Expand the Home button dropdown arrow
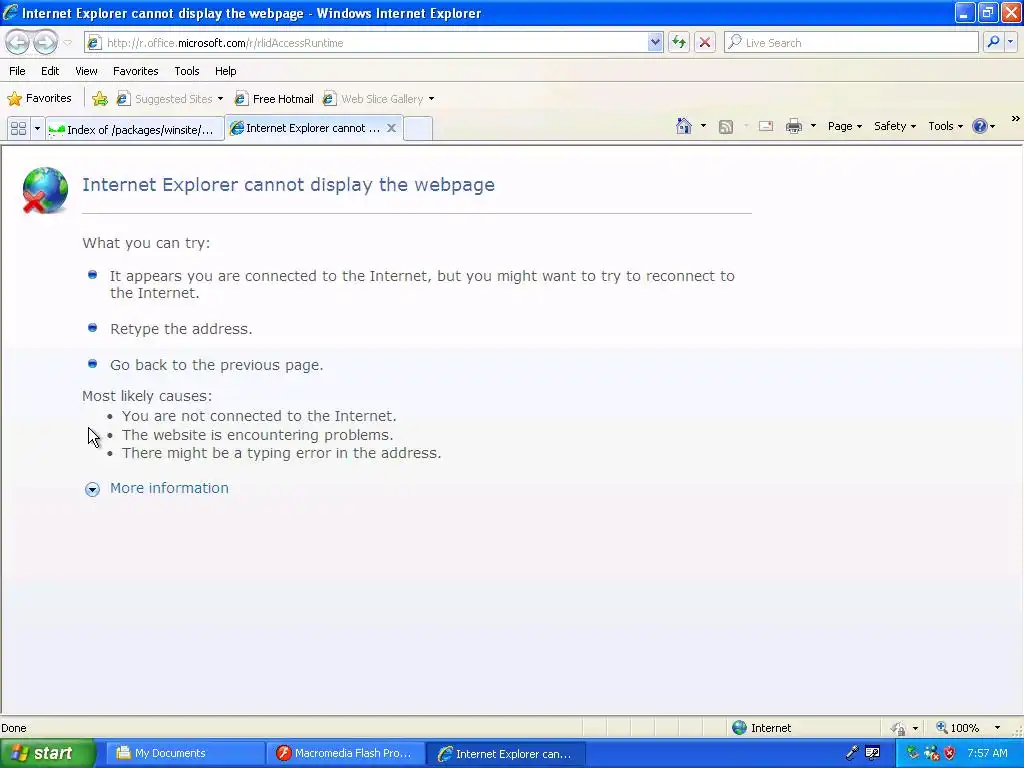The height and width of the screenshot is (768, 1024). (703, 126)
